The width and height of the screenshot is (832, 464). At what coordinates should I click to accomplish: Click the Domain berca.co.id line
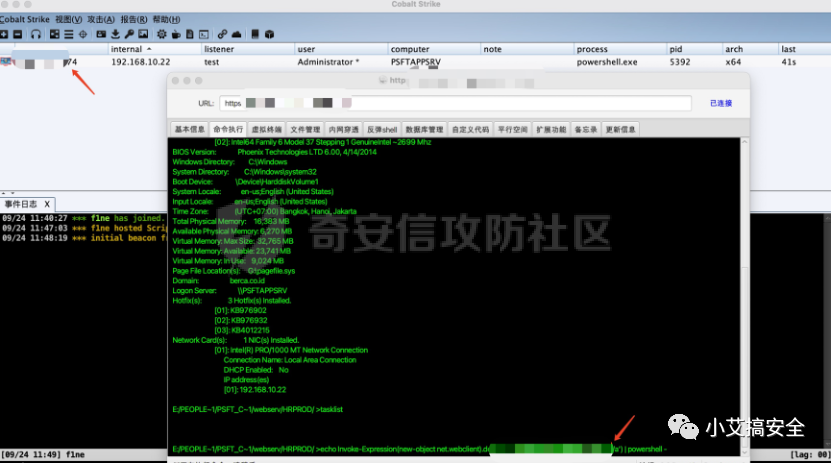[x=219, y=281]
